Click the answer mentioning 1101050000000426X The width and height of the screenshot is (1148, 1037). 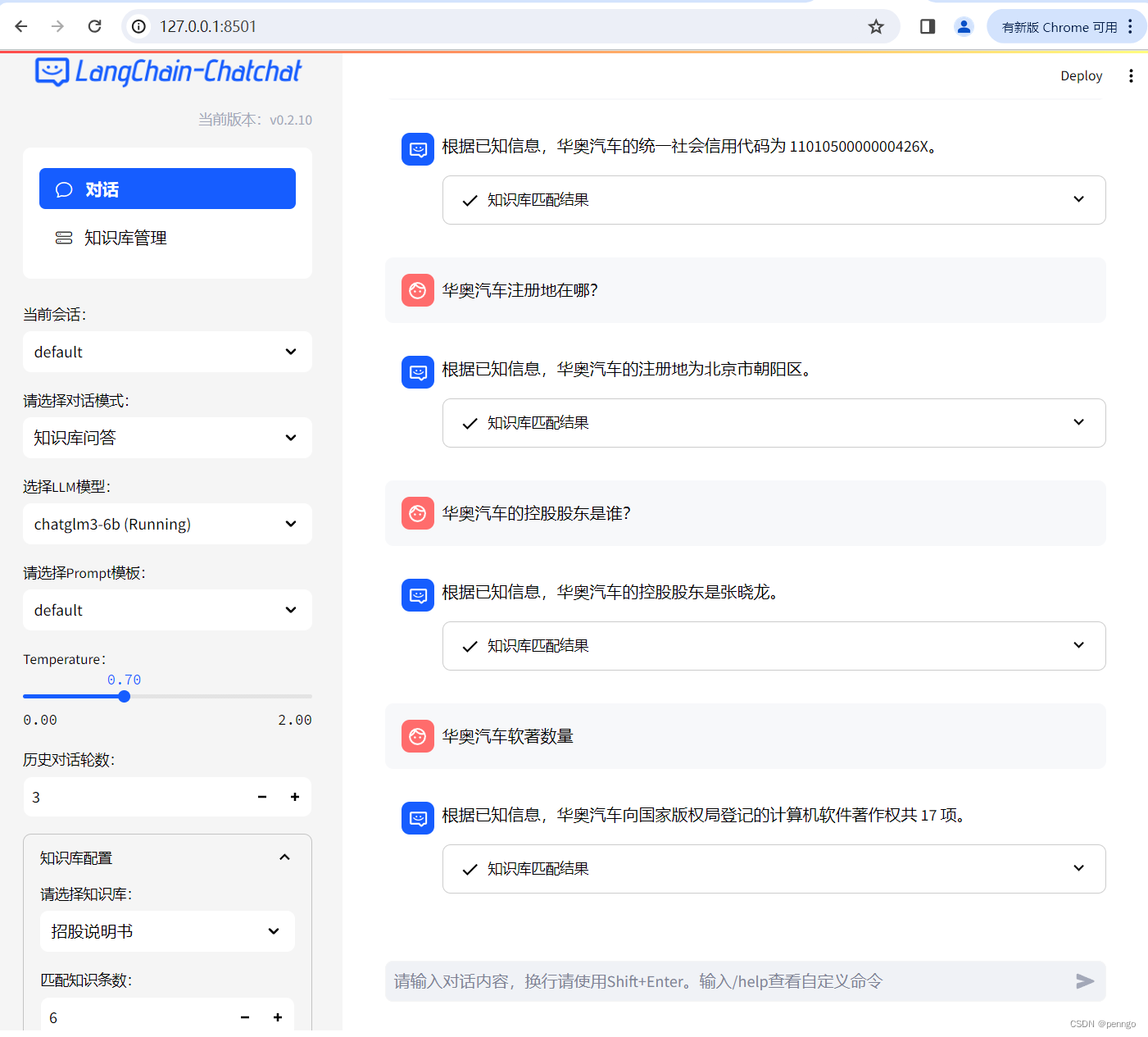pos(690,146)
